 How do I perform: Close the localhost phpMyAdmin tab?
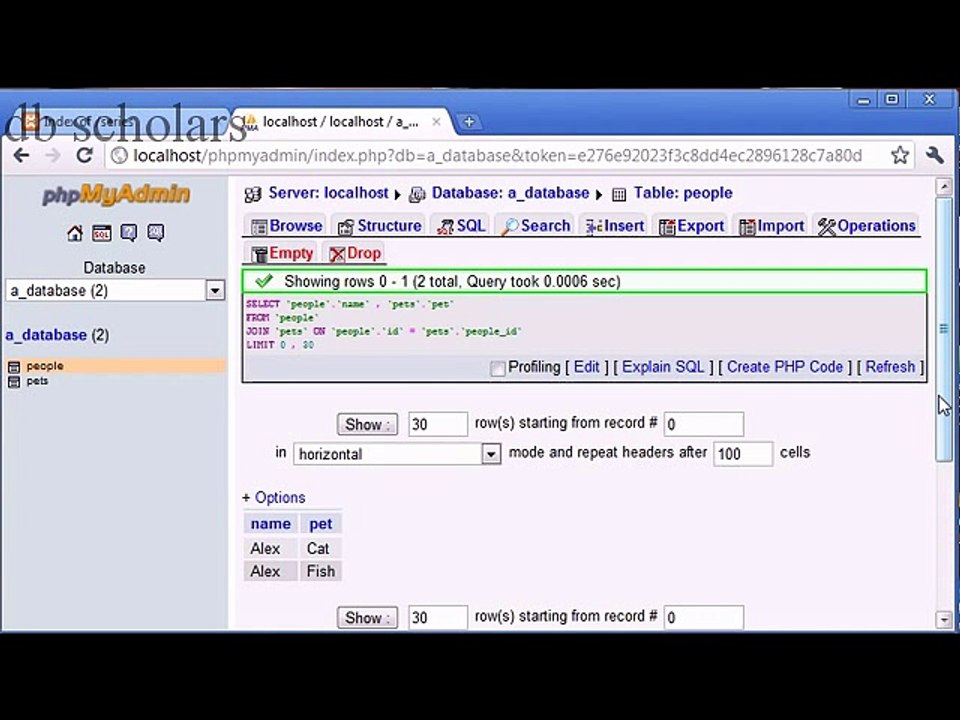[x=436, y=122]
